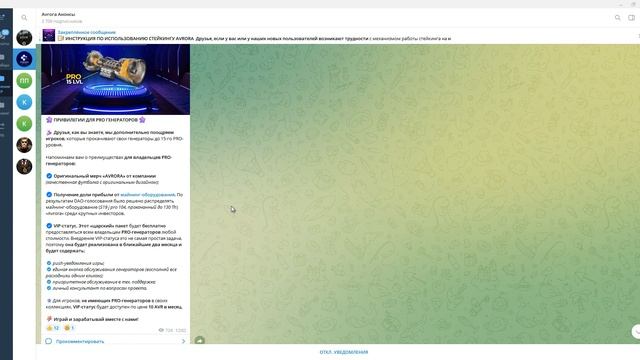Click the second emoji reaction with 1
Image resolution: width=640 pixels, height=360 pixels.
[x=69, y=328]
